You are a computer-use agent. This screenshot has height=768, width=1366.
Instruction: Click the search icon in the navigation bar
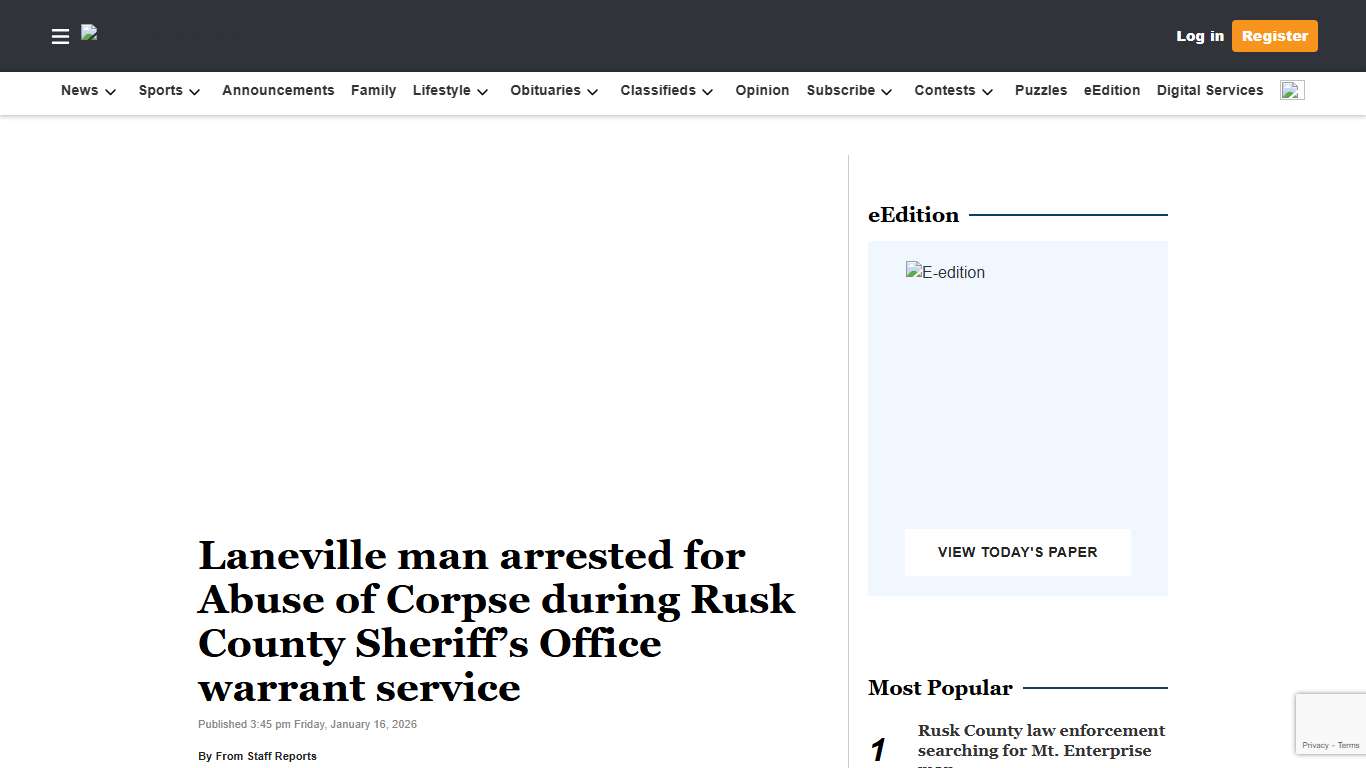click(x=1292, y=89)
